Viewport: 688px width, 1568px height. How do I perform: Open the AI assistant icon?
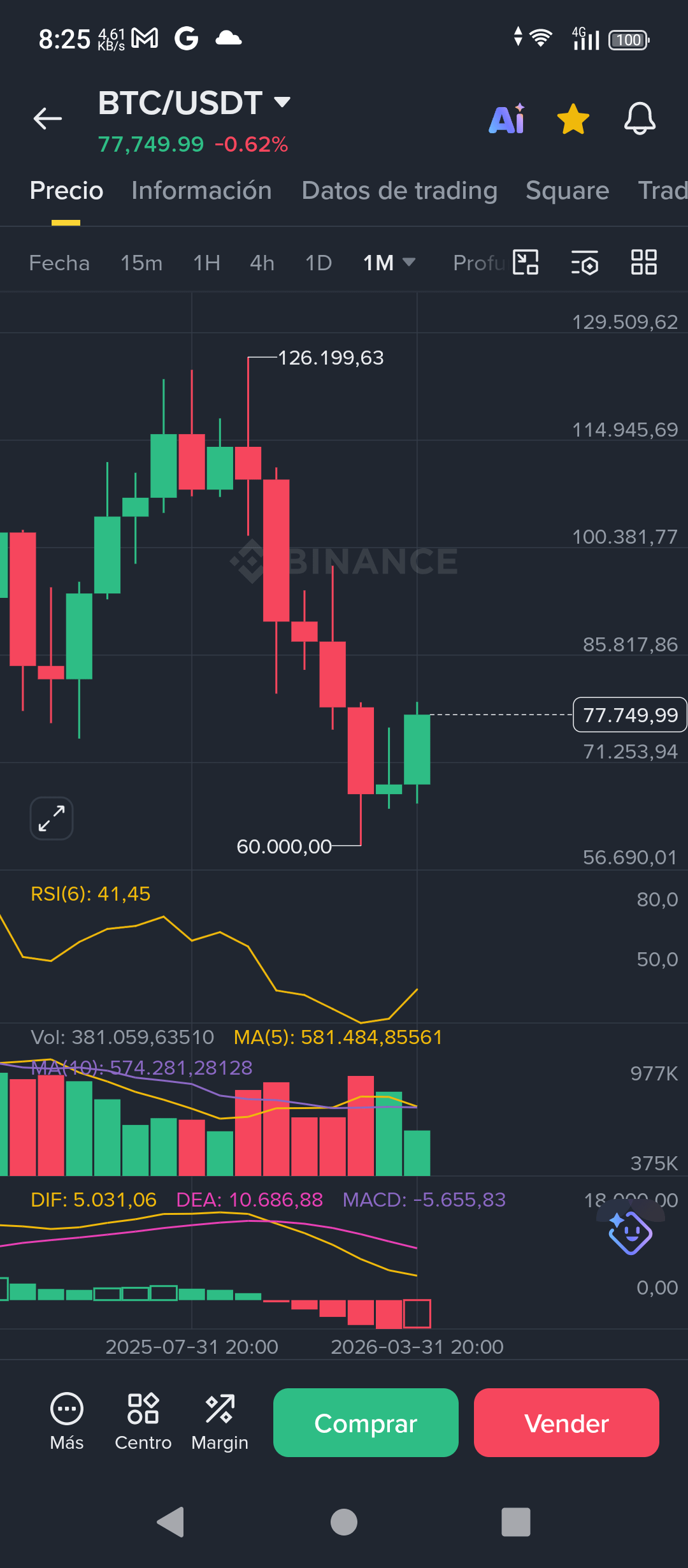508,119
